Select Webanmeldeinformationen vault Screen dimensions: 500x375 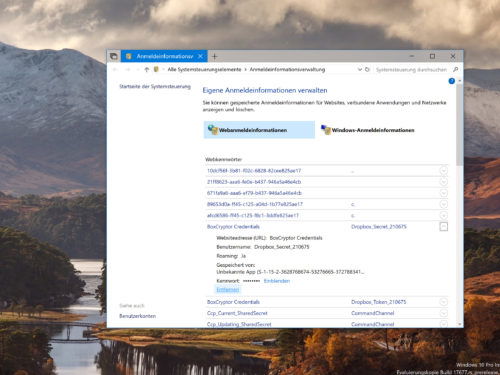pos(259,130)
